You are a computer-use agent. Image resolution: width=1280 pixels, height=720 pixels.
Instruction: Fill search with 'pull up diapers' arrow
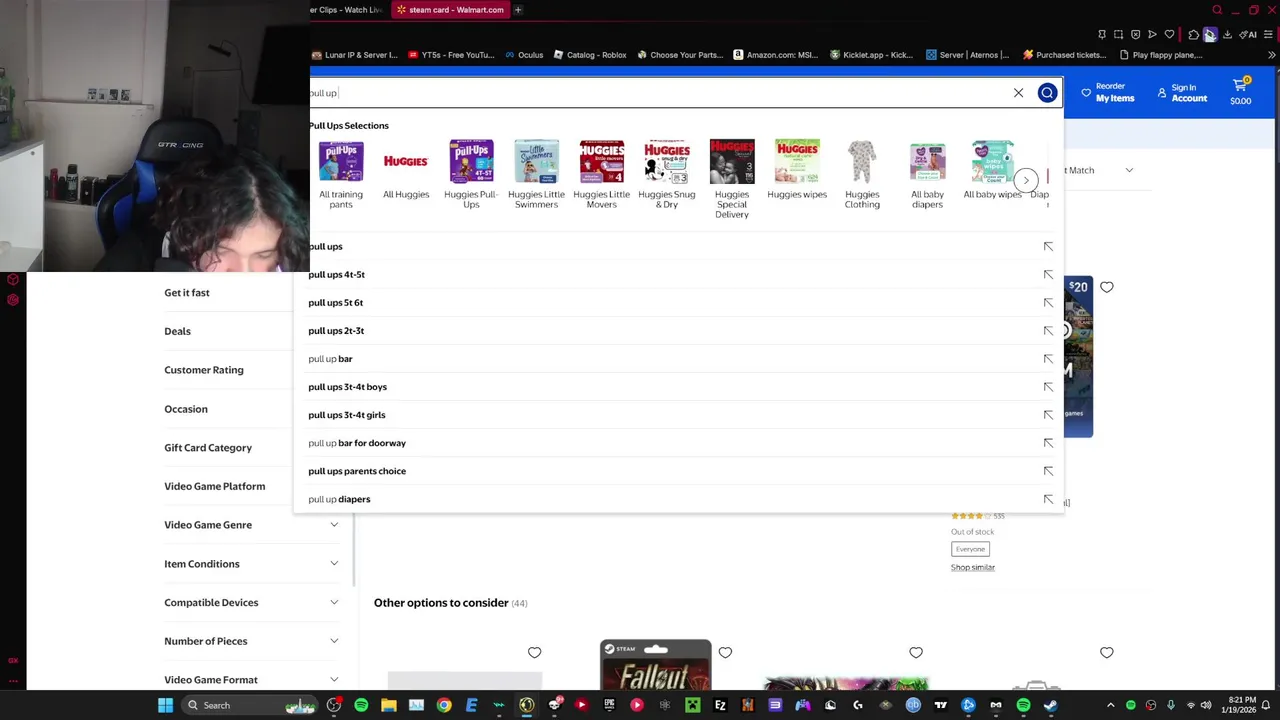point(1048,498)
